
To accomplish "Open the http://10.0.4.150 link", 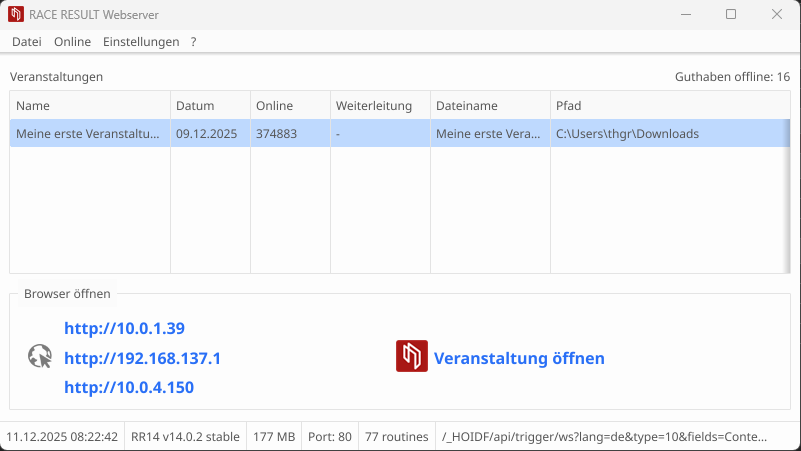I will pyautogui.click(x=129, y=387).
